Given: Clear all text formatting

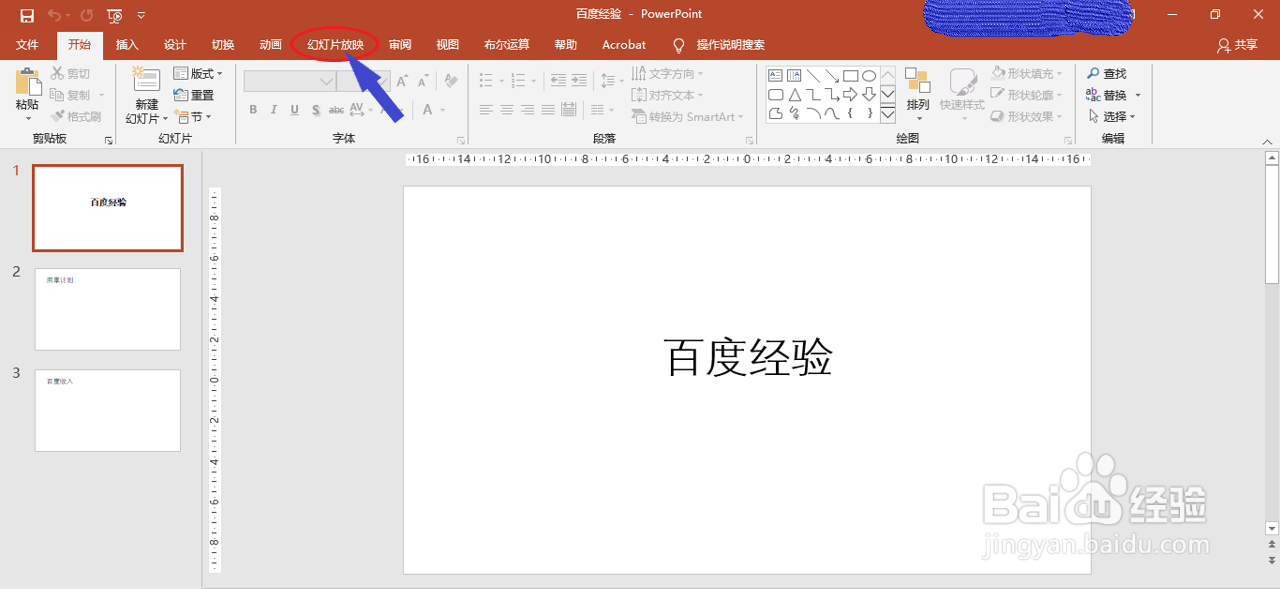Looking at the screenshot, I should tap(451, 81).
